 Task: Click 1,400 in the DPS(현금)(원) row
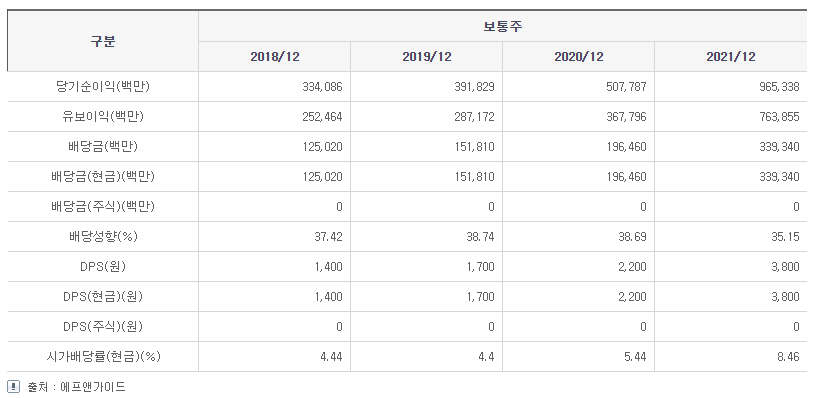coord(329,297)
